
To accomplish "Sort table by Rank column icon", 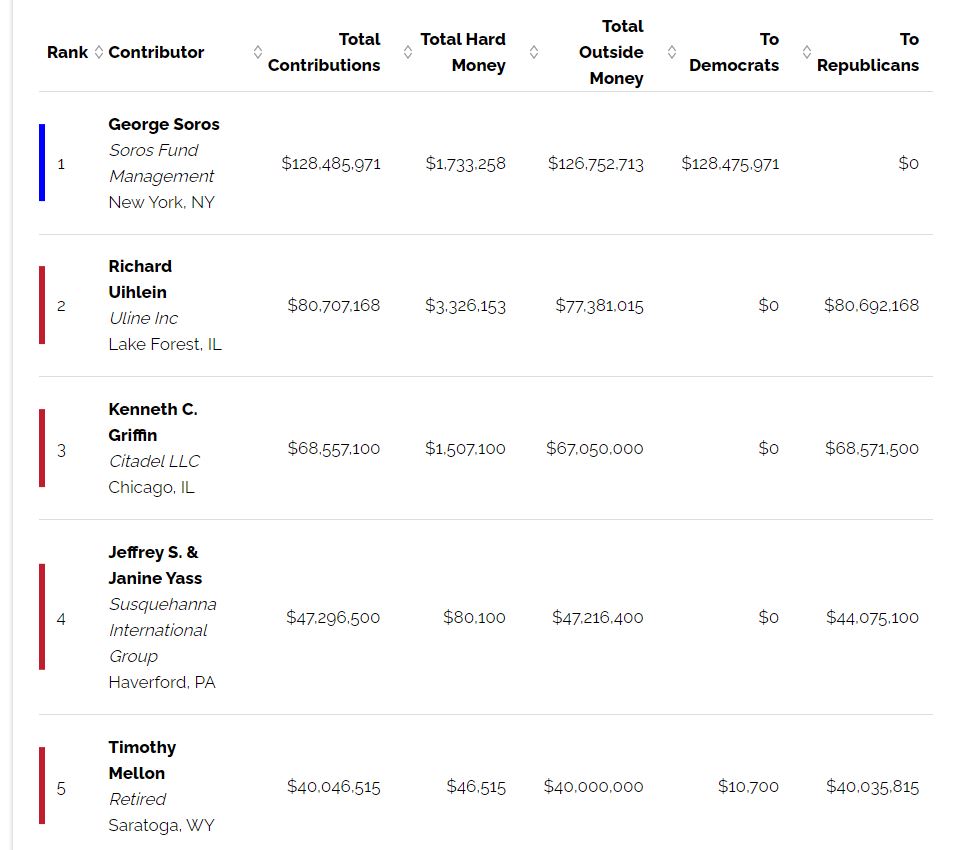I will 98,52.
